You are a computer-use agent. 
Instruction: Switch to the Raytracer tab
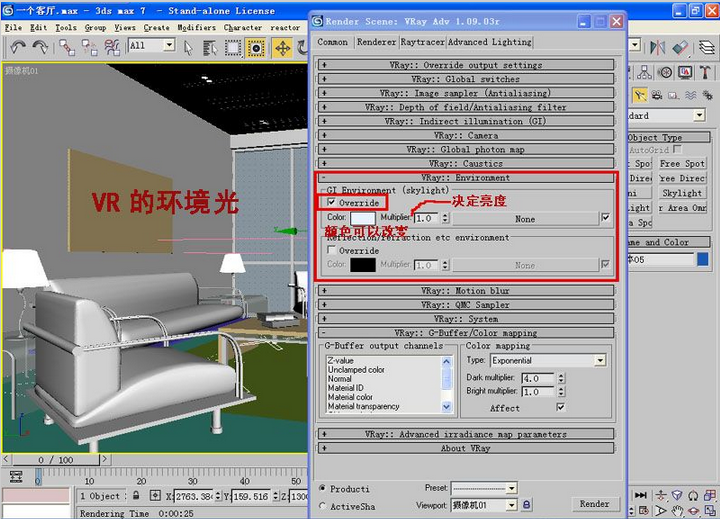[x=422, y=42]
